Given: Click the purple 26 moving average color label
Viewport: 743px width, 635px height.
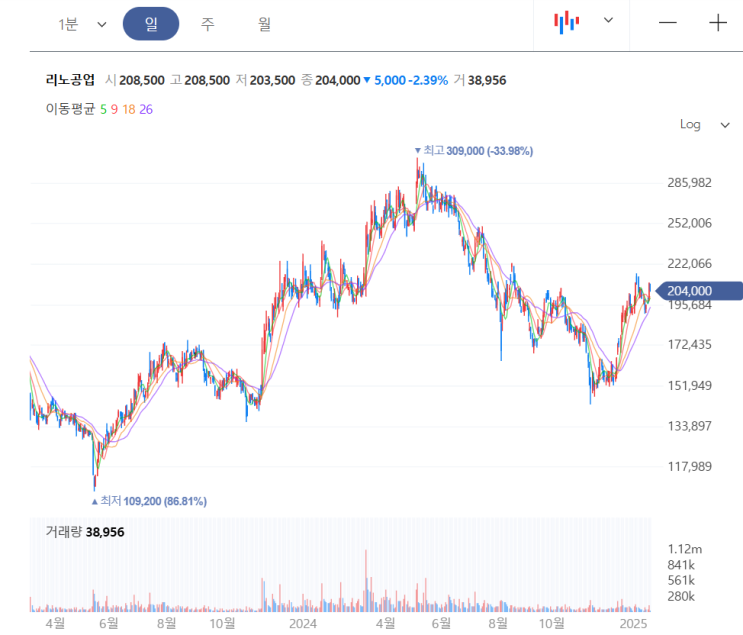Looking at the screenshot, I should (146, 108).
